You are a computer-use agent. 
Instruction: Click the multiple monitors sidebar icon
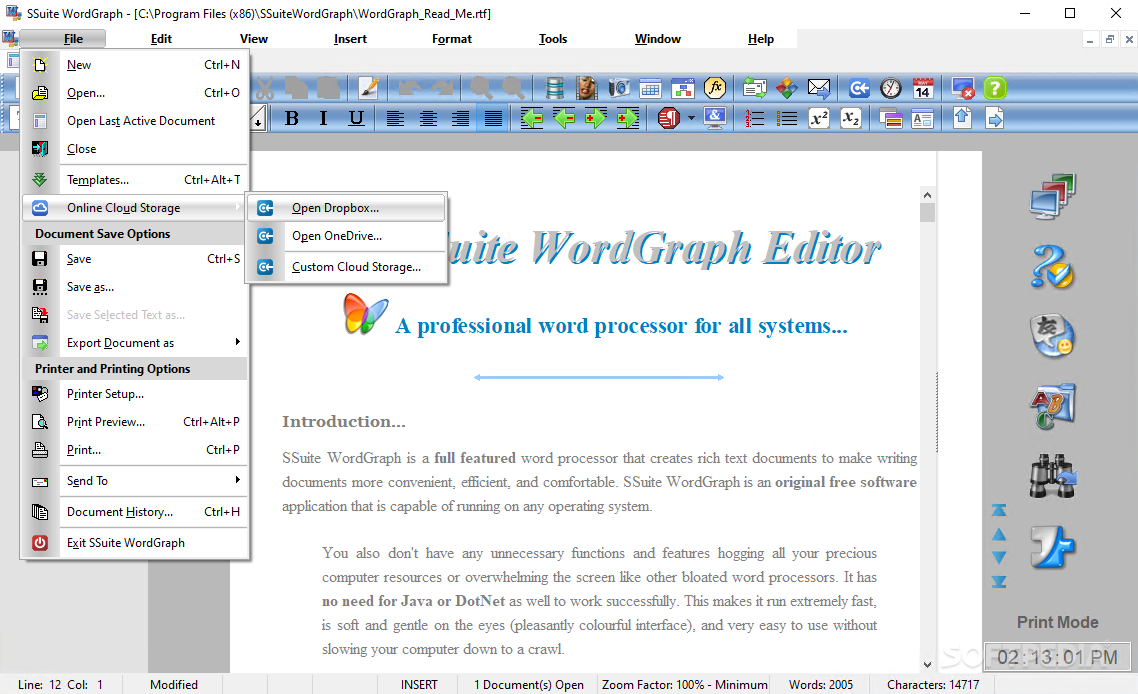tap(1052, 197)
